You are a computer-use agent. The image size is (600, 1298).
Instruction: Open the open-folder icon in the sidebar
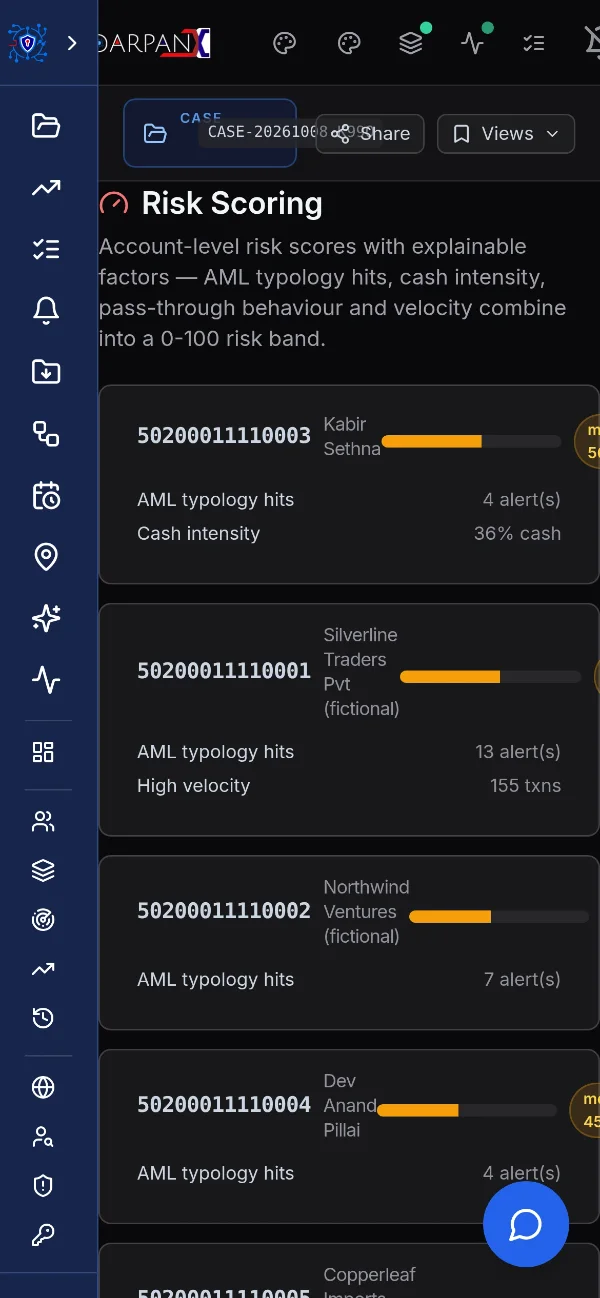(46, 125)
